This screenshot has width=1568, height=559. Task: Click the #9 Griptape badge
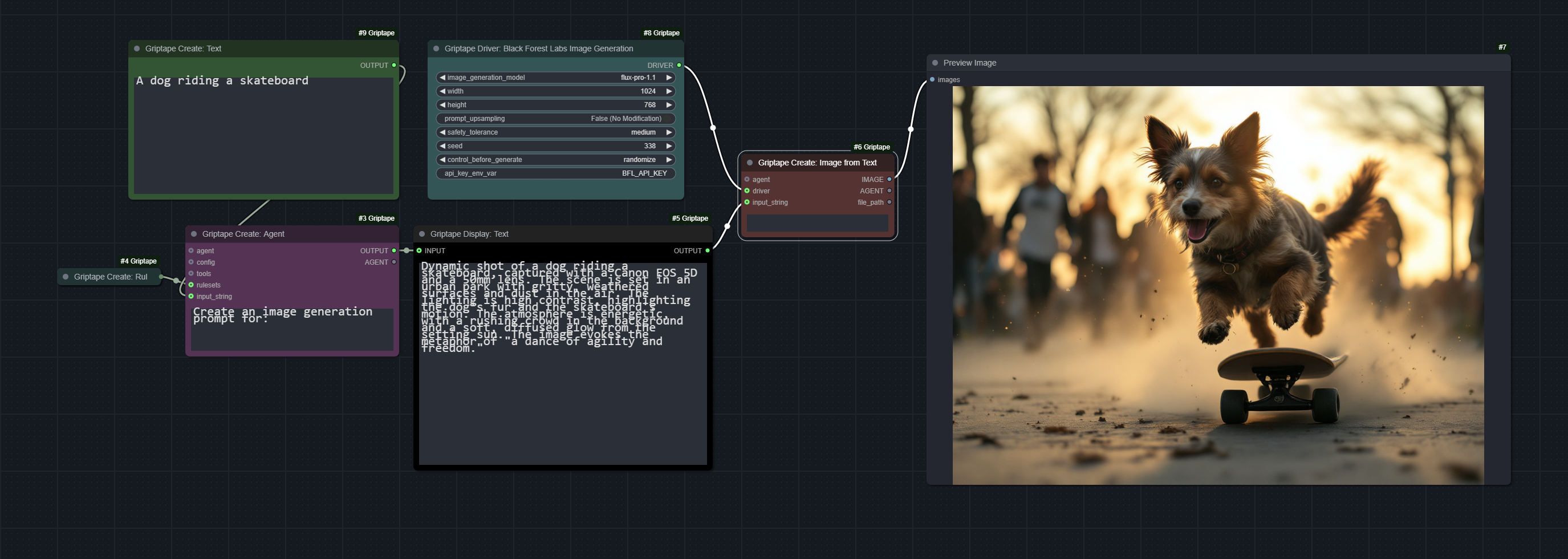[x=376, y=33]
